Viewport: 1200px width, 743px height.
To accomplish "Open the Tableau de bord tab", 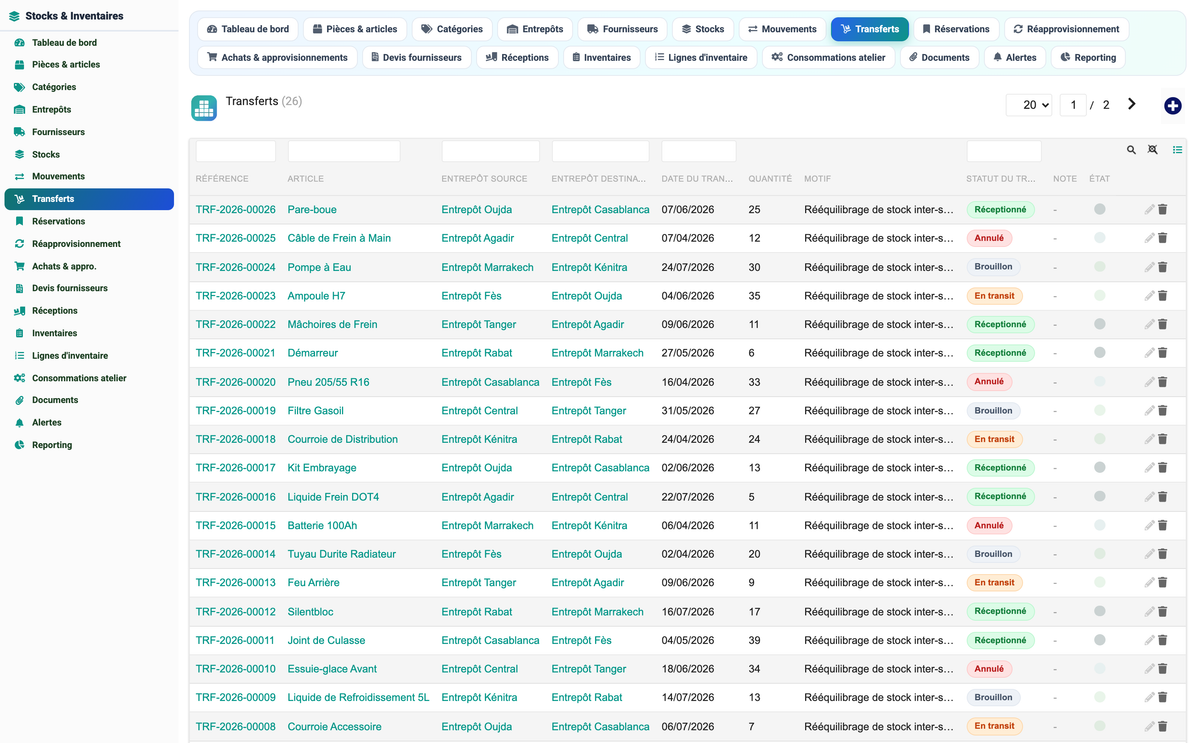I will click(248, 29).
